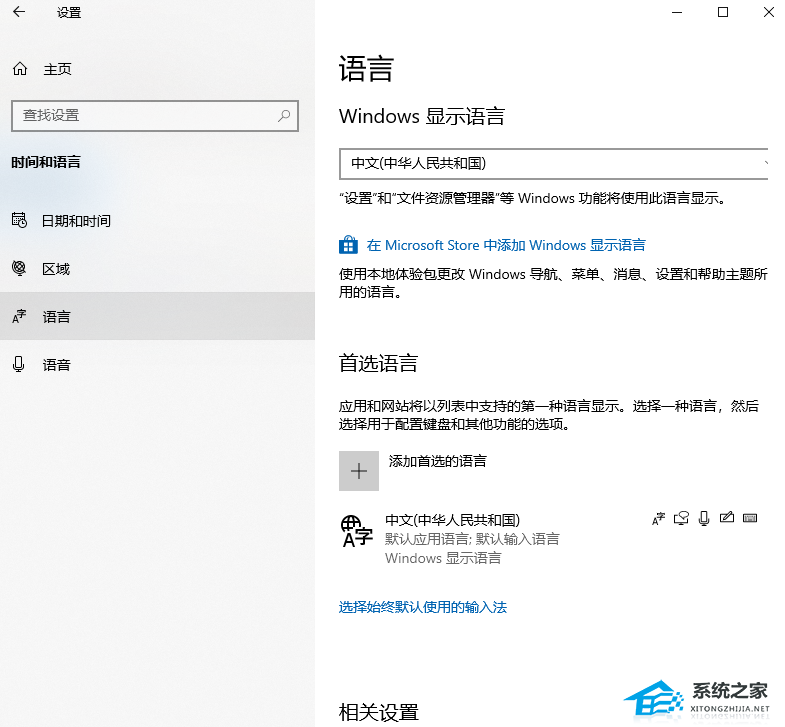Click the Microsoft Store bag icon
This screenshot has height=727, width=785.
(348, 245)
